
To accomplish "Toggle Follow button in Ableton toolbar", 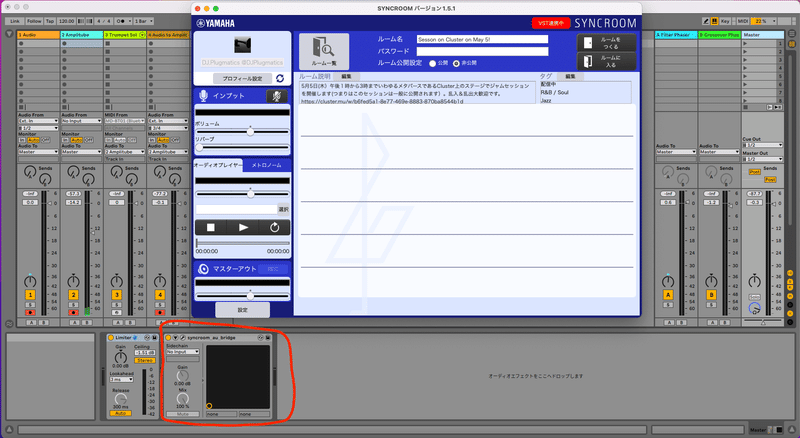I will [34, 21].
